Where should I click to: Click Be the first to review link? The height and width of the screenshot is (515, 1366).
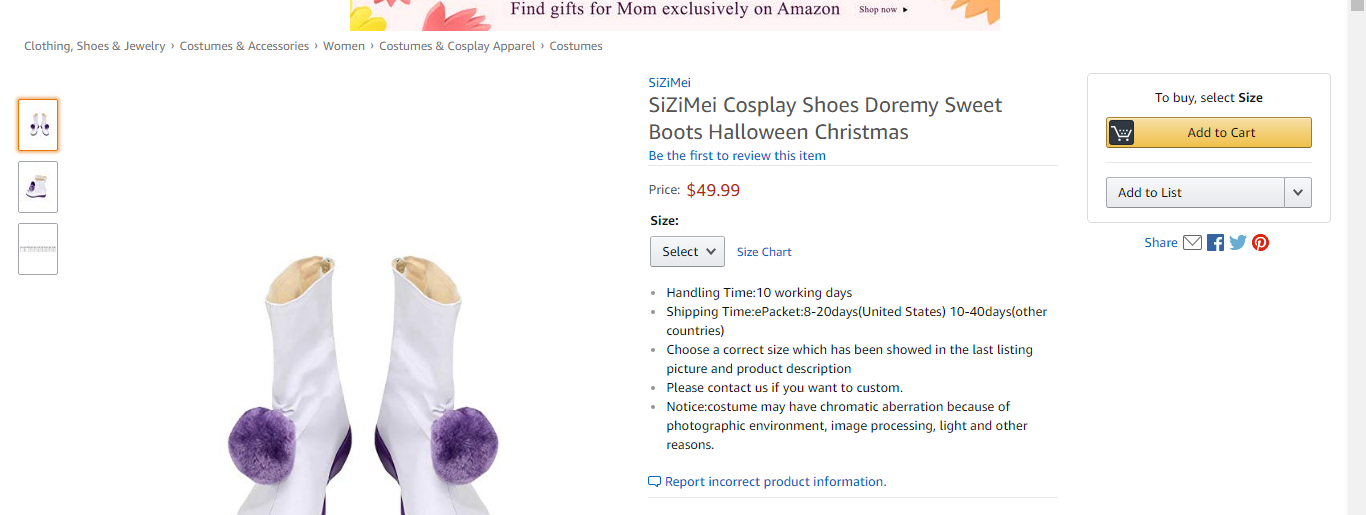point(737,156)
